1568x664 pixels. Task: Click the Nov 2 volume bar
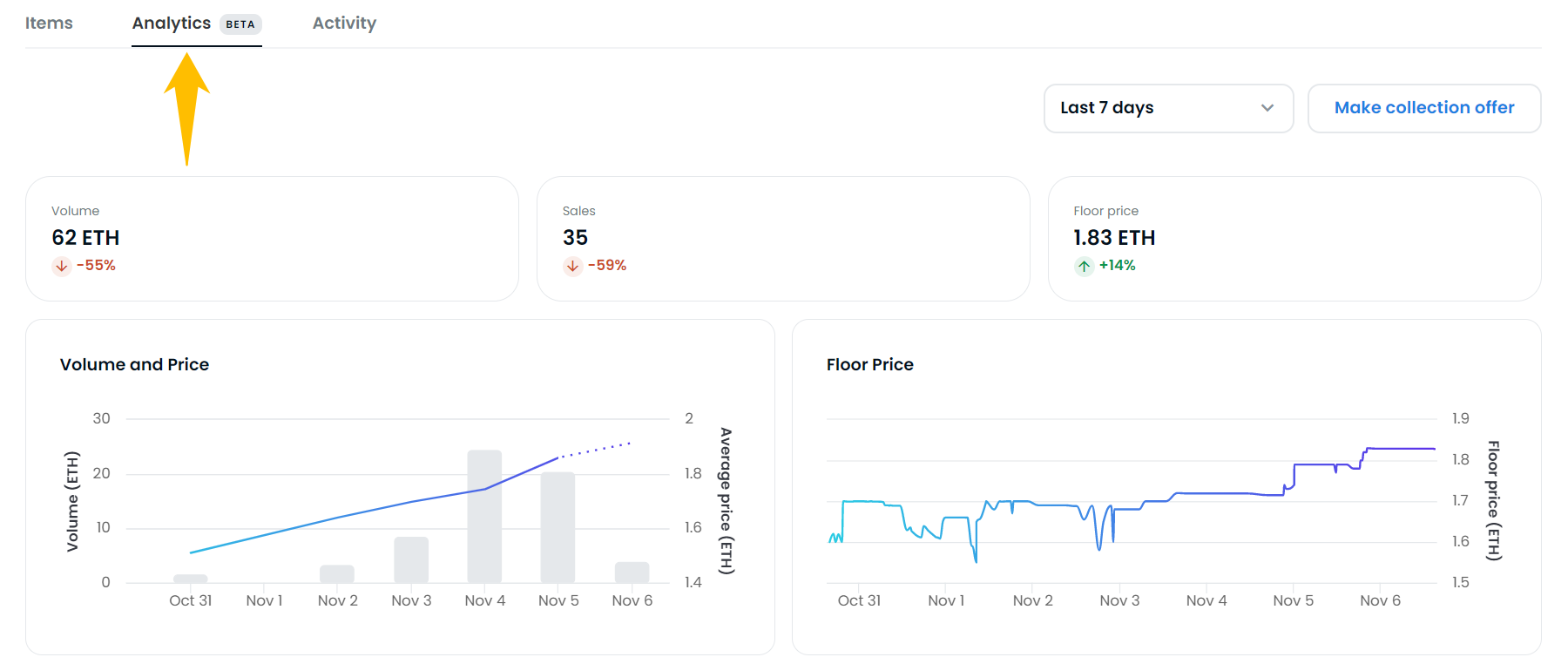point(337,574)
